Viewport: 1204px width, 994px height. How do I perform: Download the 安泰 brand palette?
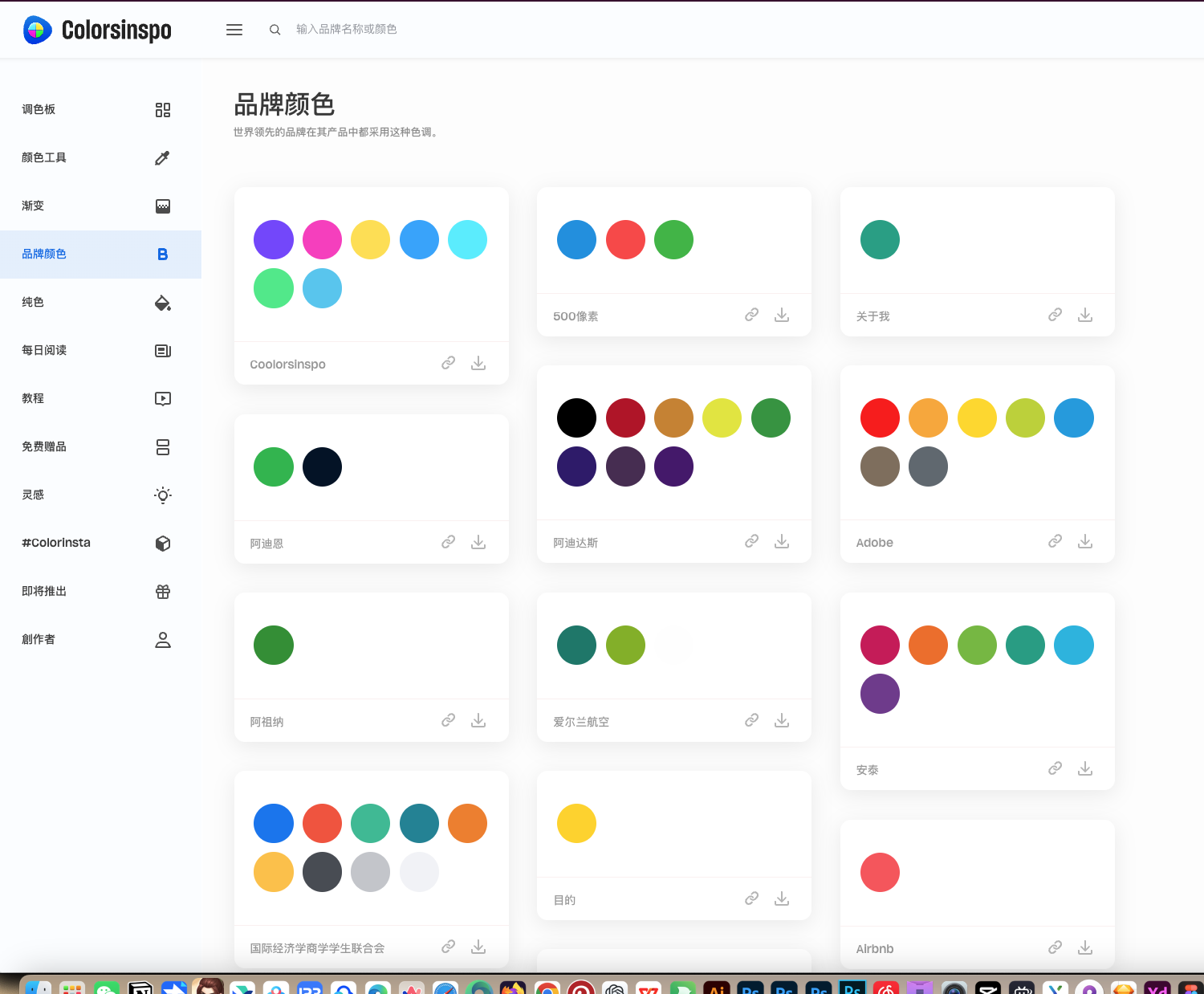1085,768
